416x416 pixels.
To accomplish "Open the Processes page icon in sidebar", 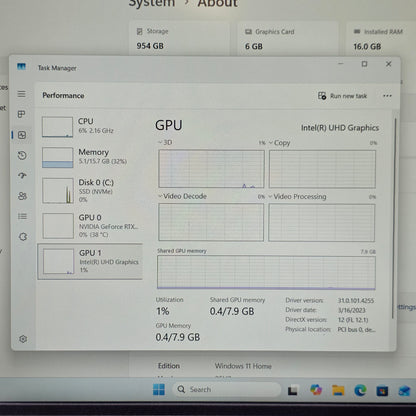I will tap(22, 114).
